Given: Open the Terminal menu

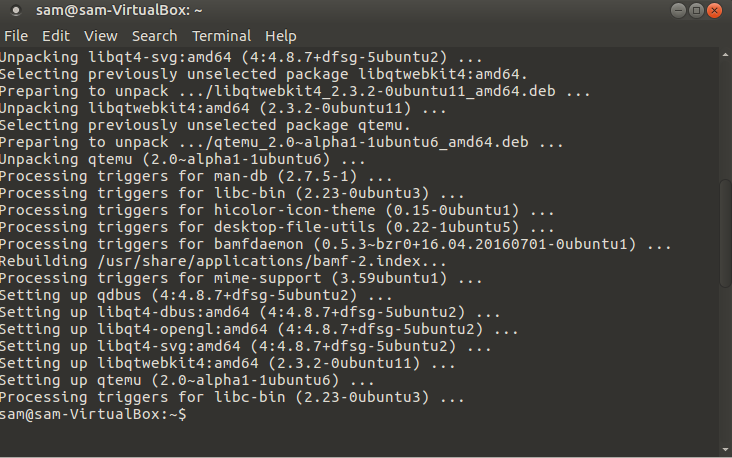Looking at the screenshot, I should click(221, 36).
